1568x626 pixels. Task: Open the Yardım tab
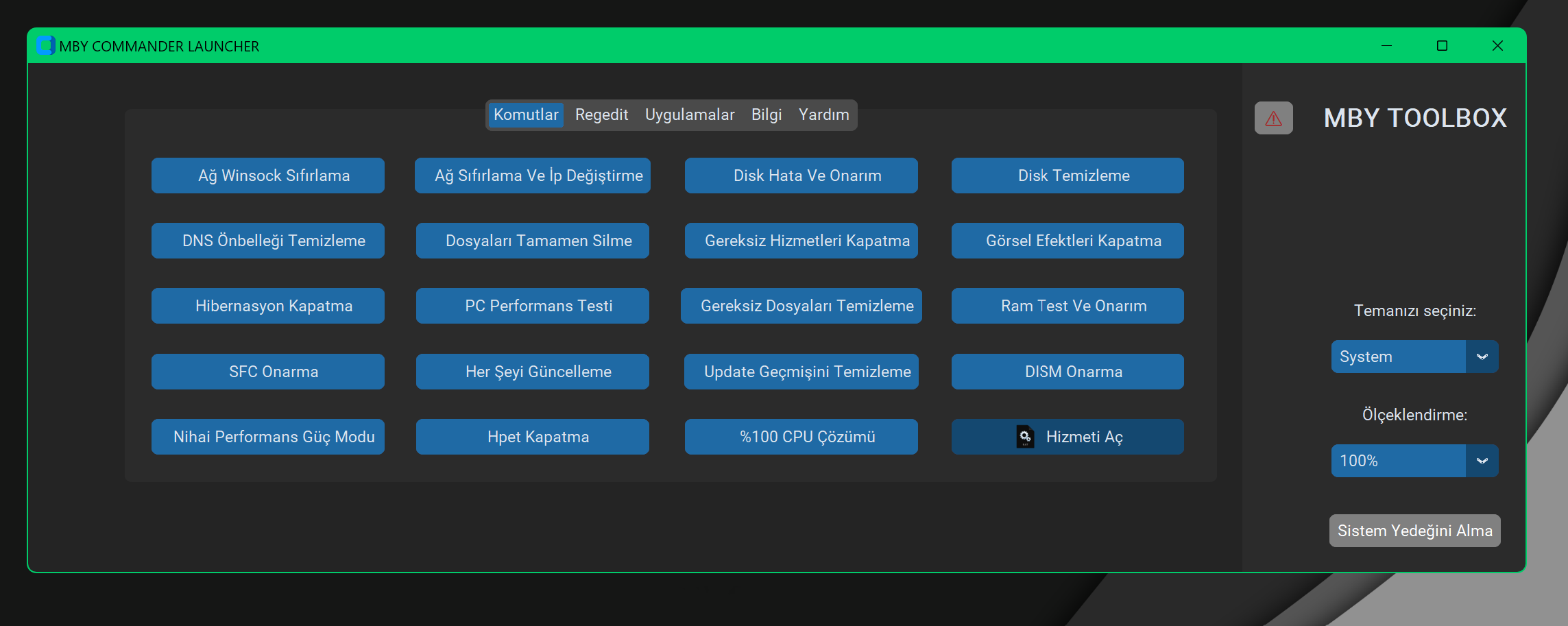pyautogui.click(x=823, y=115)
